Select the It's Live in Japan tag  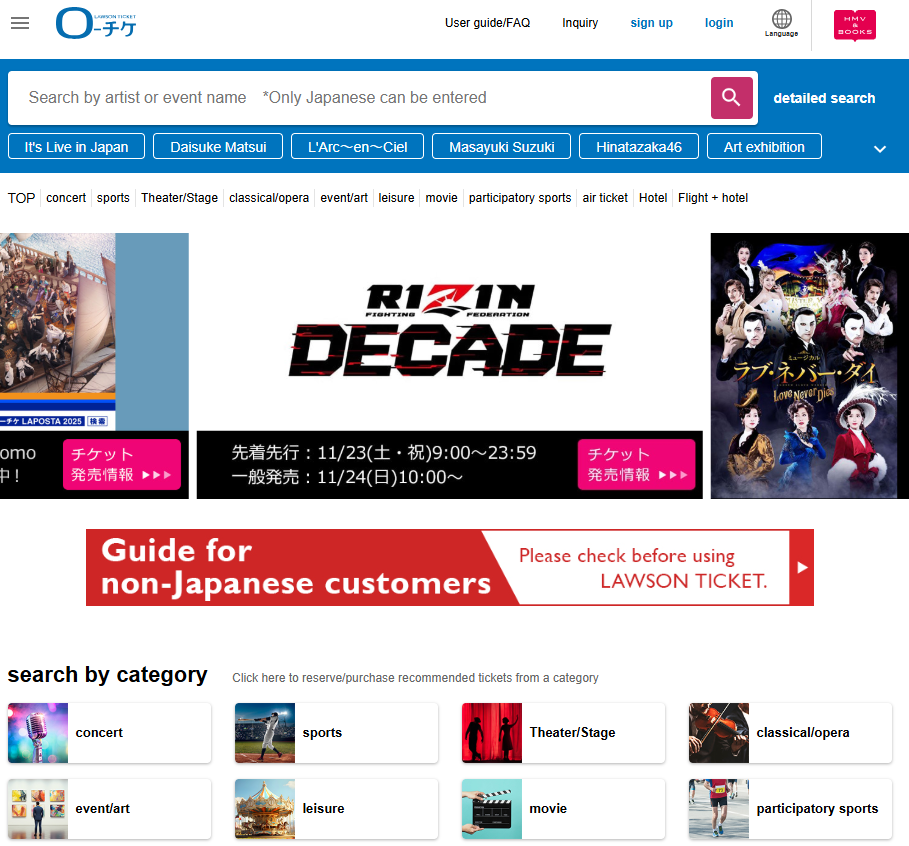pyautogui.click(x=77, y=147)
